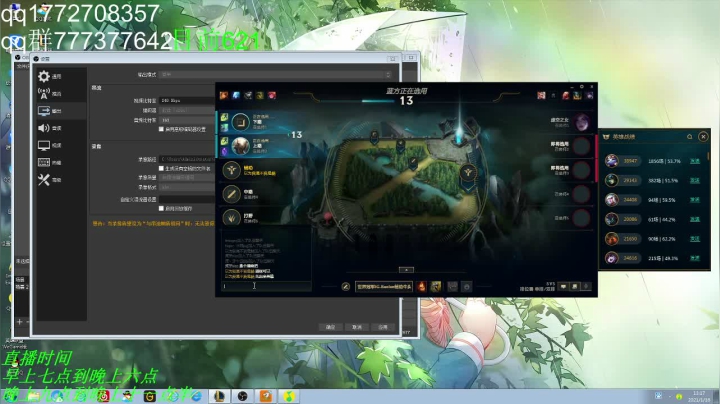
Task: Click the orange app icon in the taskbar
Action: click(265, 396)
